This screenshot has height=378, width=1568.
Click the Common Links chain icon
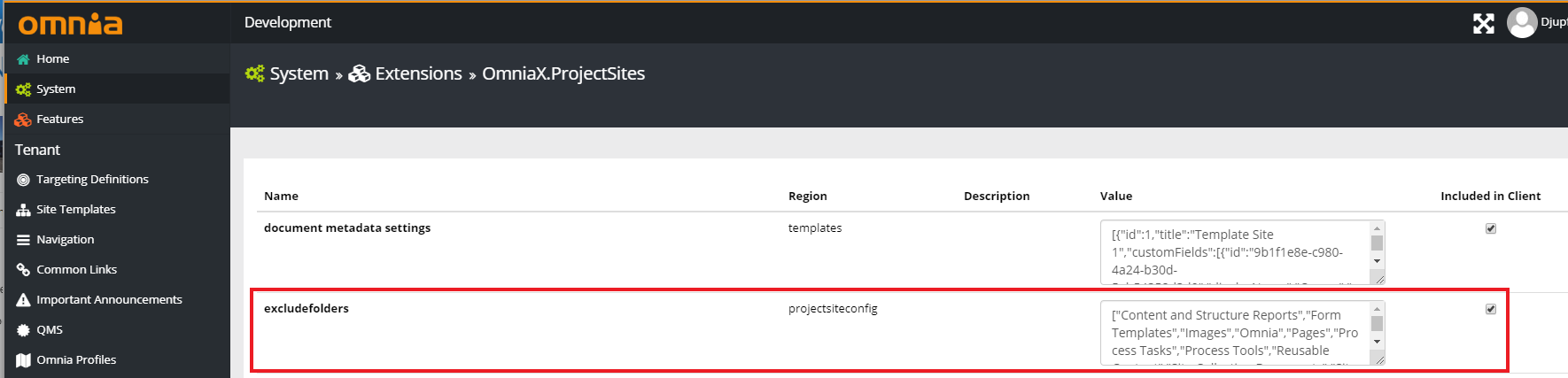click(23, 270)
